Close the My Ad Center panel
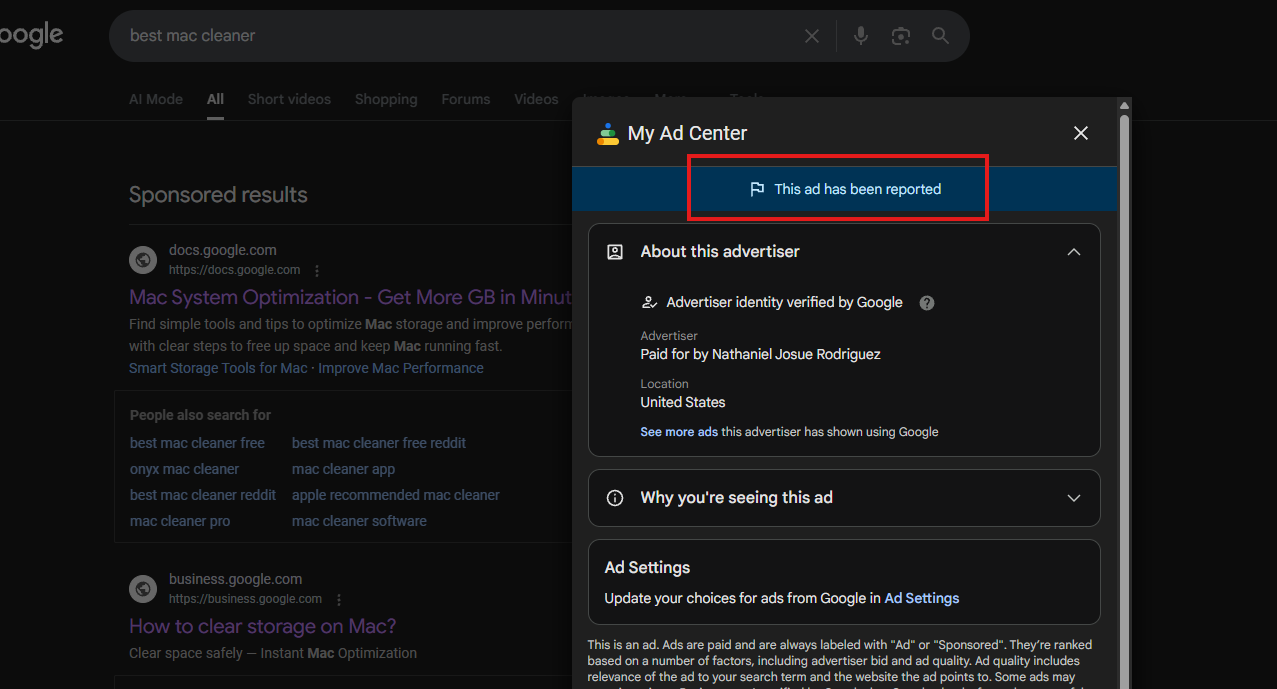The width and height of the screenshot is (1277, 689). 1080,133
